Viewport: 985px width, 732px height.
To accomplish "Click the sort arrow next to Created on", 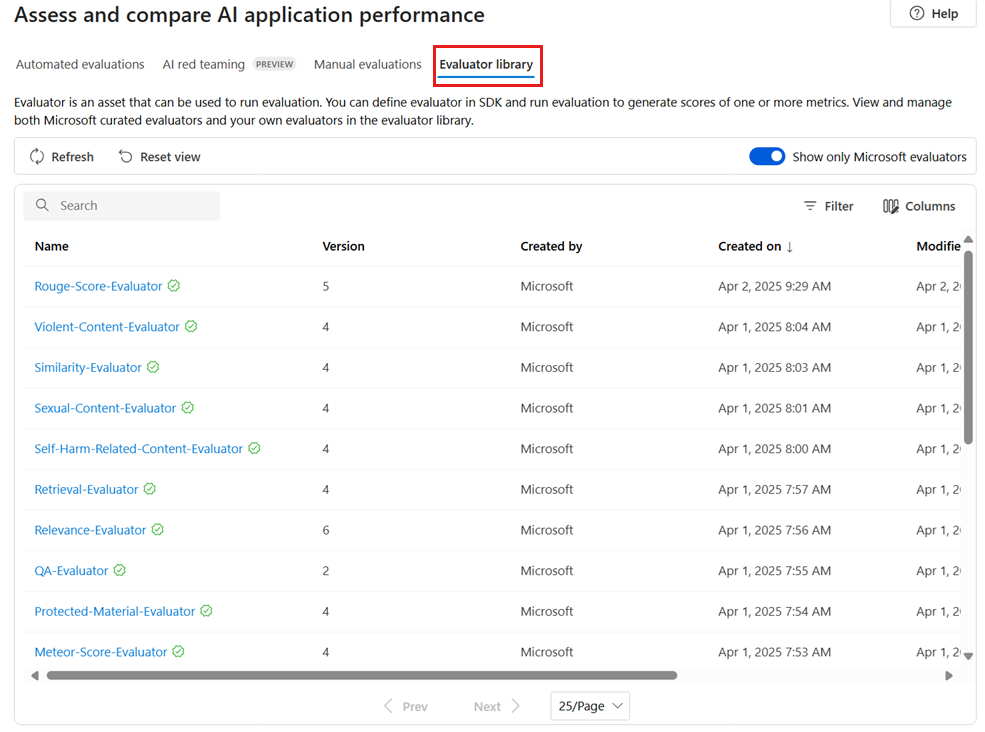I will (x=790, y=247).
